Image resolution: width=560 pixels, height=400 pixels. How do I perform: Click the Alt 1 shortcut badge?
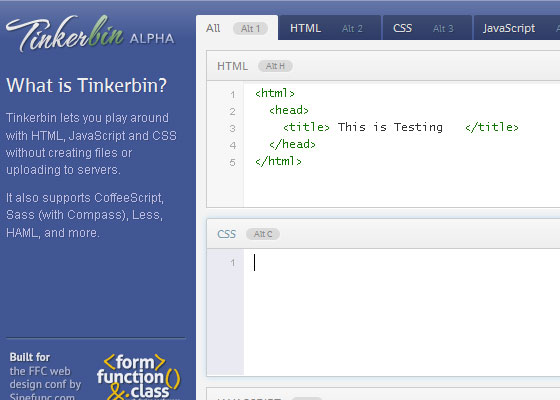click(x=250, y=28)
